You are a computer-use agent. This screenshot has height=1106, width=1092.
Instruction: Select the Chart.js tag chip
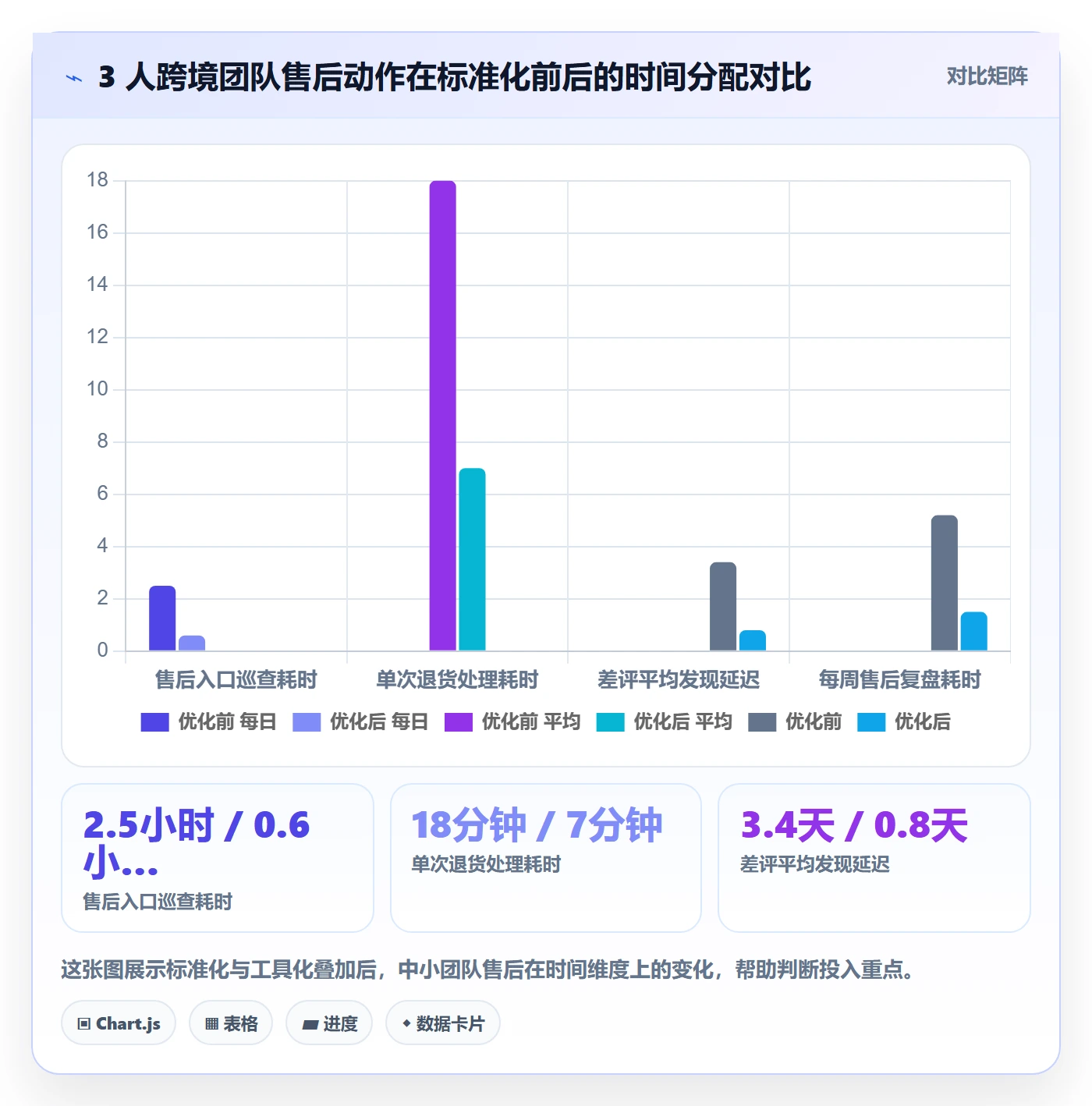[x=119, y=1023]
